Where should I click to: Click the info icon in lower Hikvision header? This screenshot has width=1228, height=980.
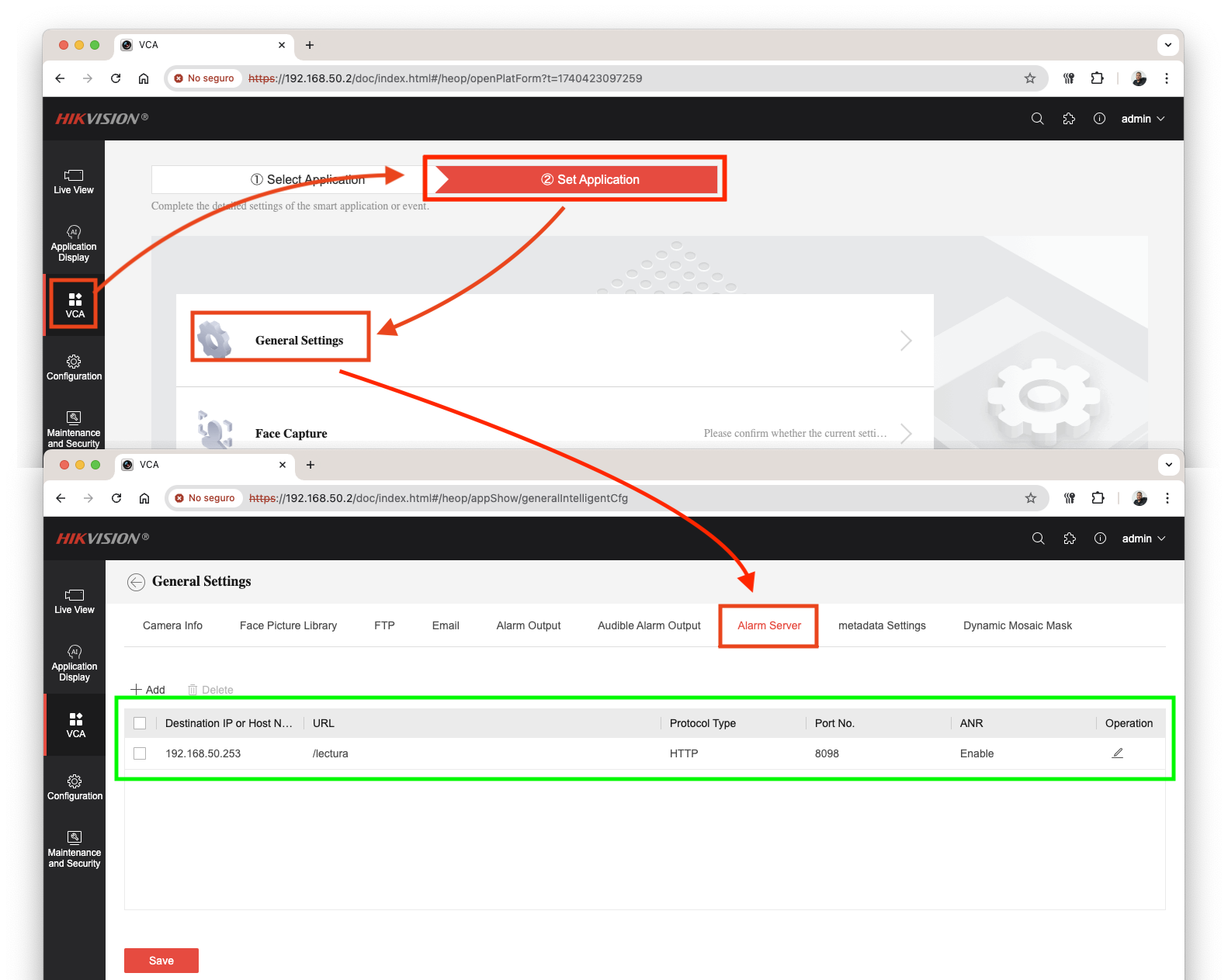[x=1100, y=538]
